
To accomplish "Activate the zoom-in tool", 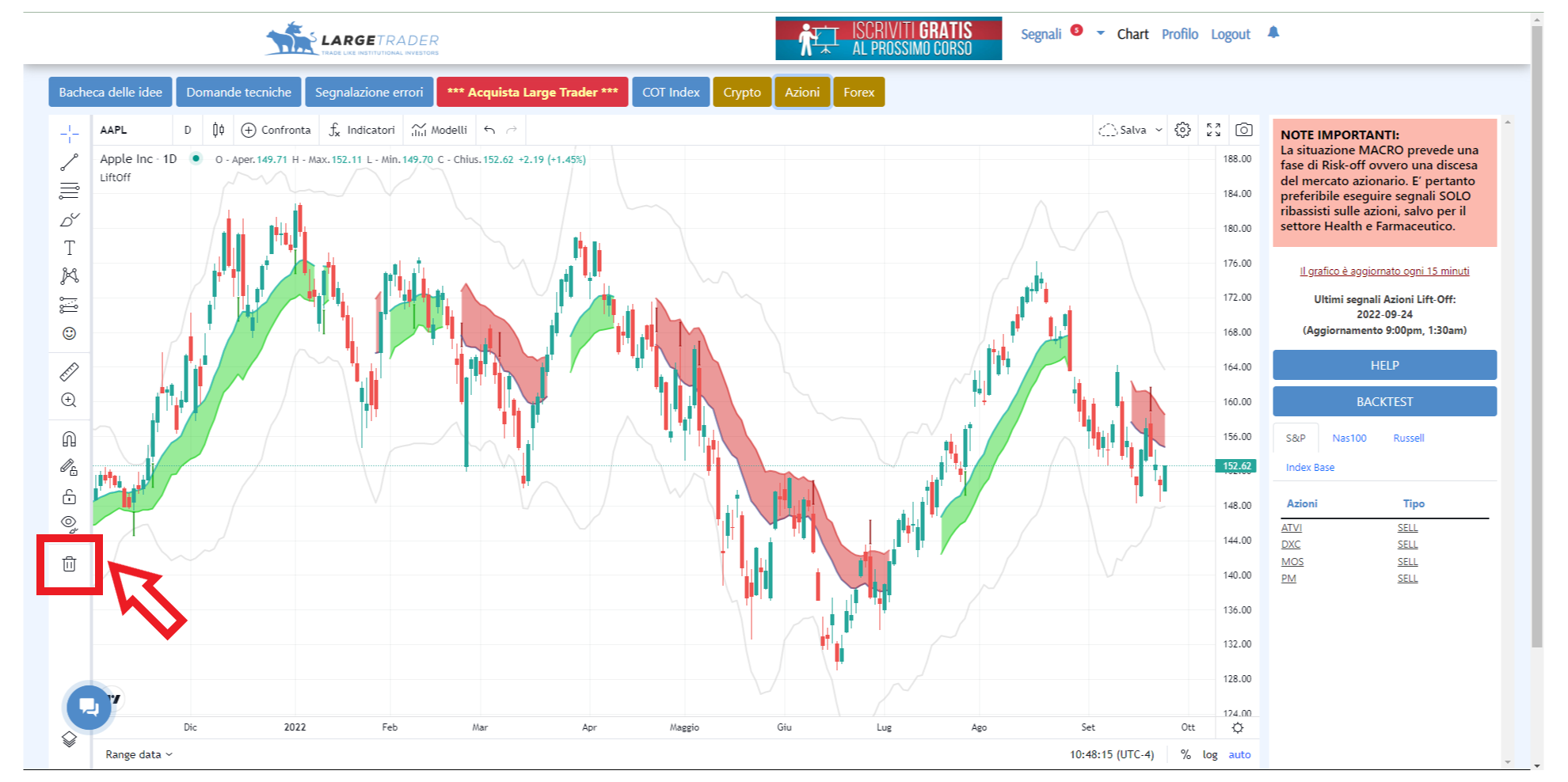I will coord(69,400).
